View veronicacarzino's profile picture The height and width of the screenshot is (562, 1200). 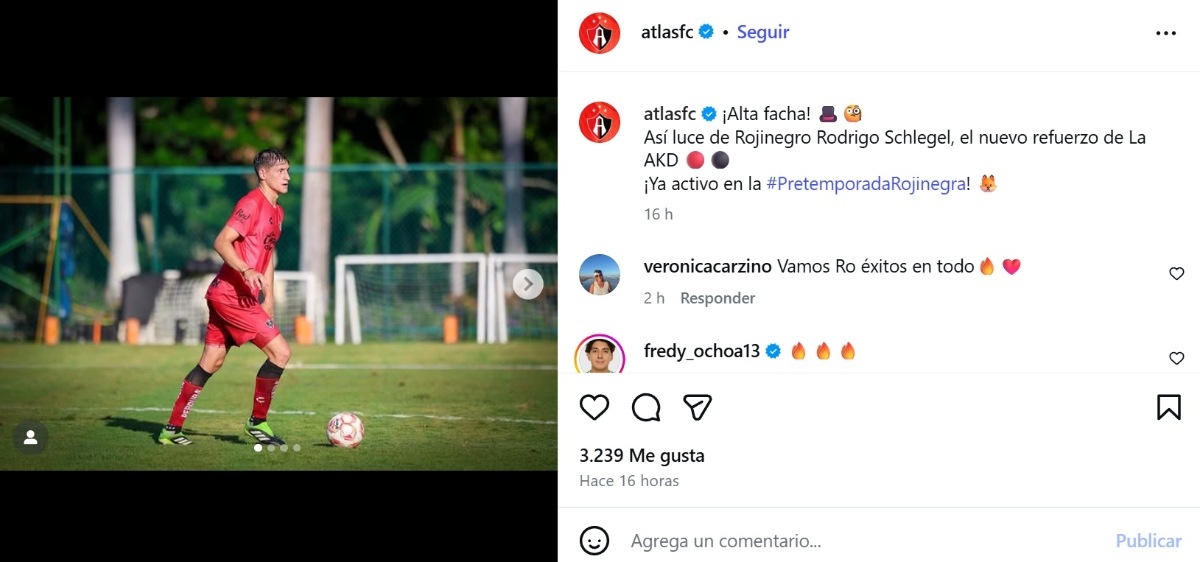pos(600,275)
